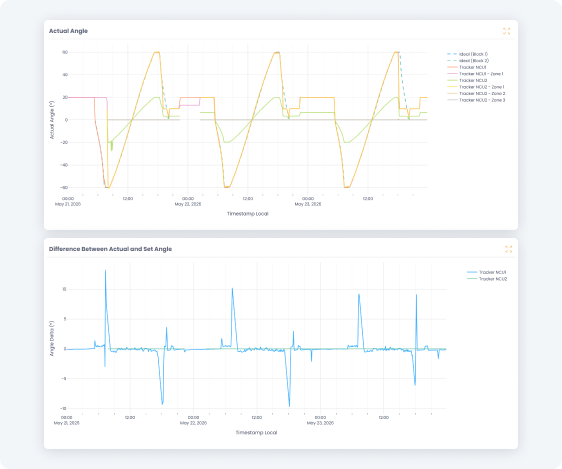Toggle Tracker NCU1 in the Difference chart legend
The height and width of the screenshot is (469, 562).
click(x=487, y=272)
